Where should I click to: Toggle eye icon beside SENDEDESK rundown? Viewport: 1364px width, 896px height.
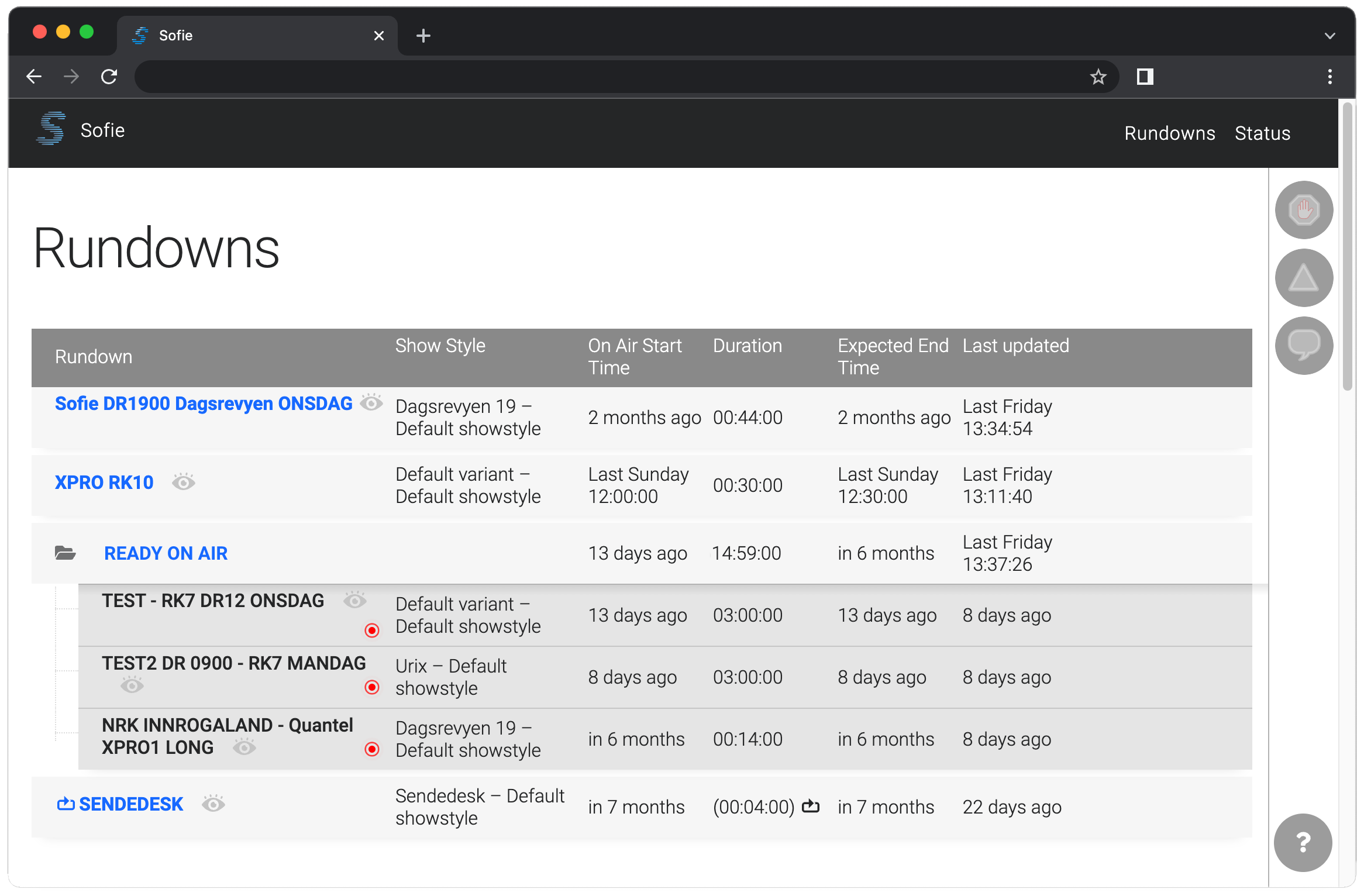click(213, 804)
